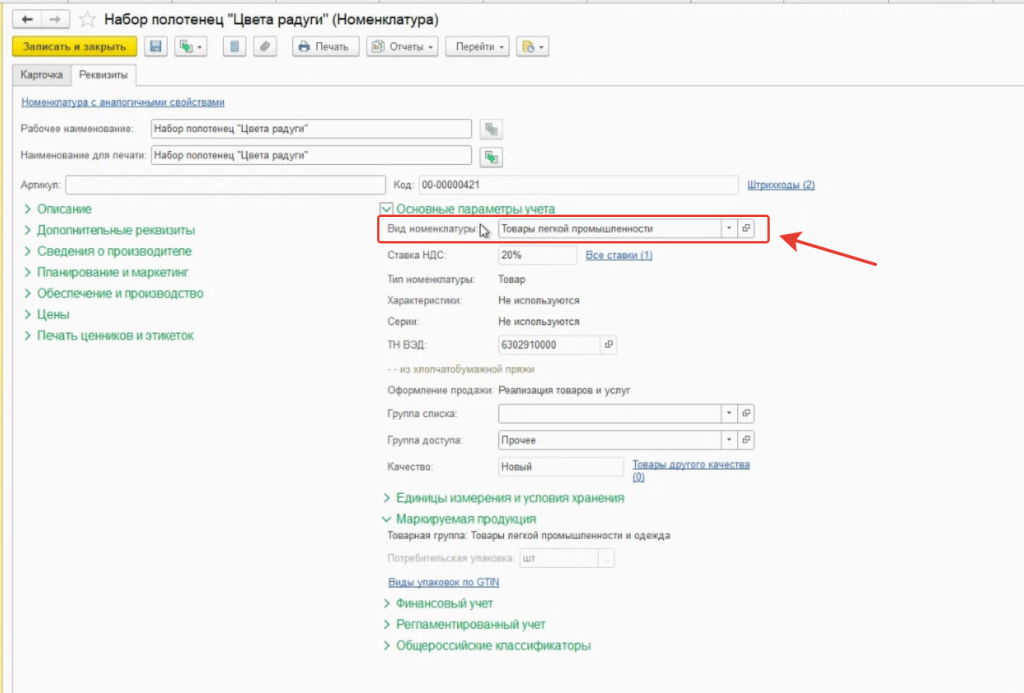Open the attached files paperclip icon
Viewport: 1024px width, 693px height.
click(264, 47)
